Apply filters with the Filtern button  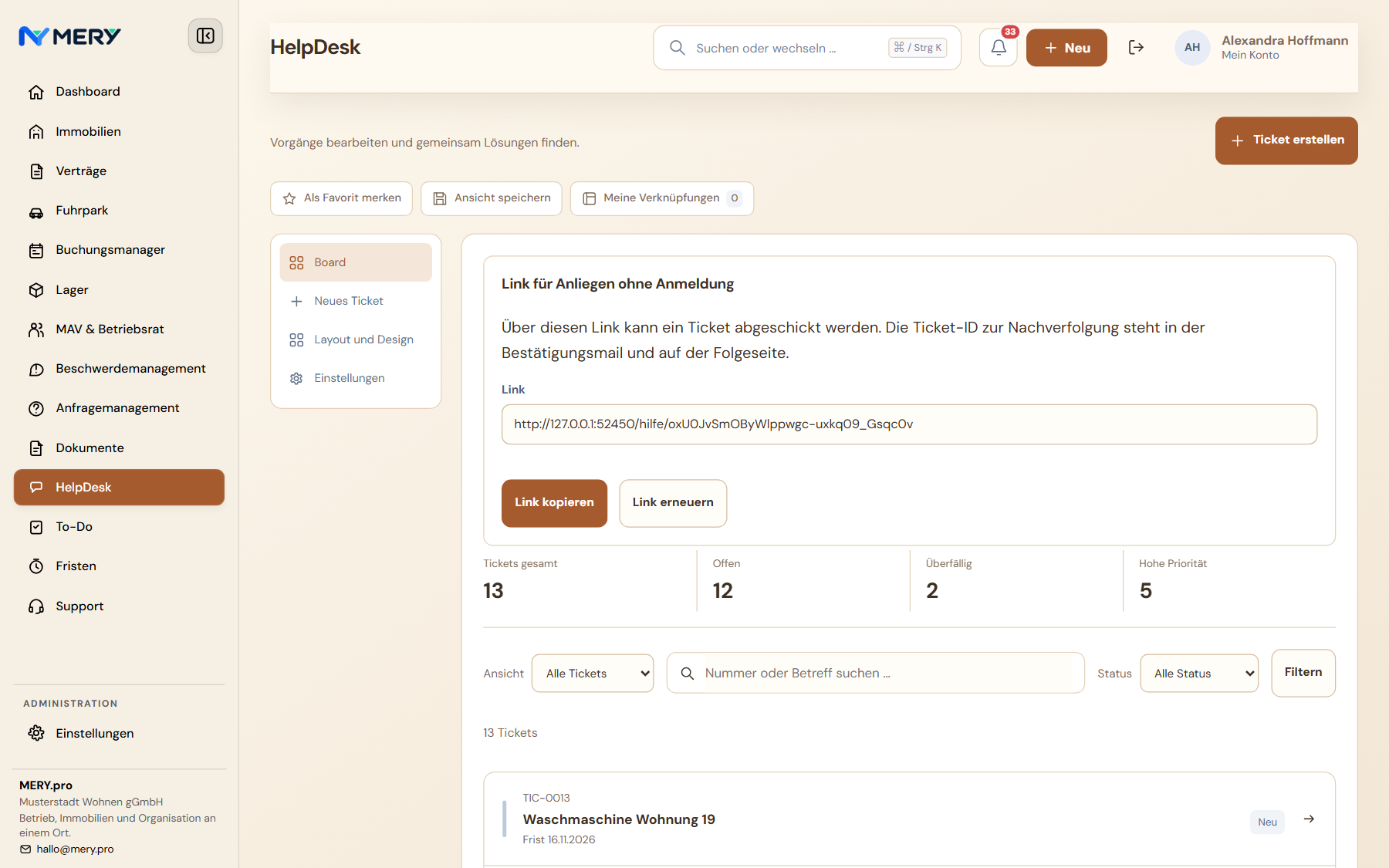(x=1303, y=673)
